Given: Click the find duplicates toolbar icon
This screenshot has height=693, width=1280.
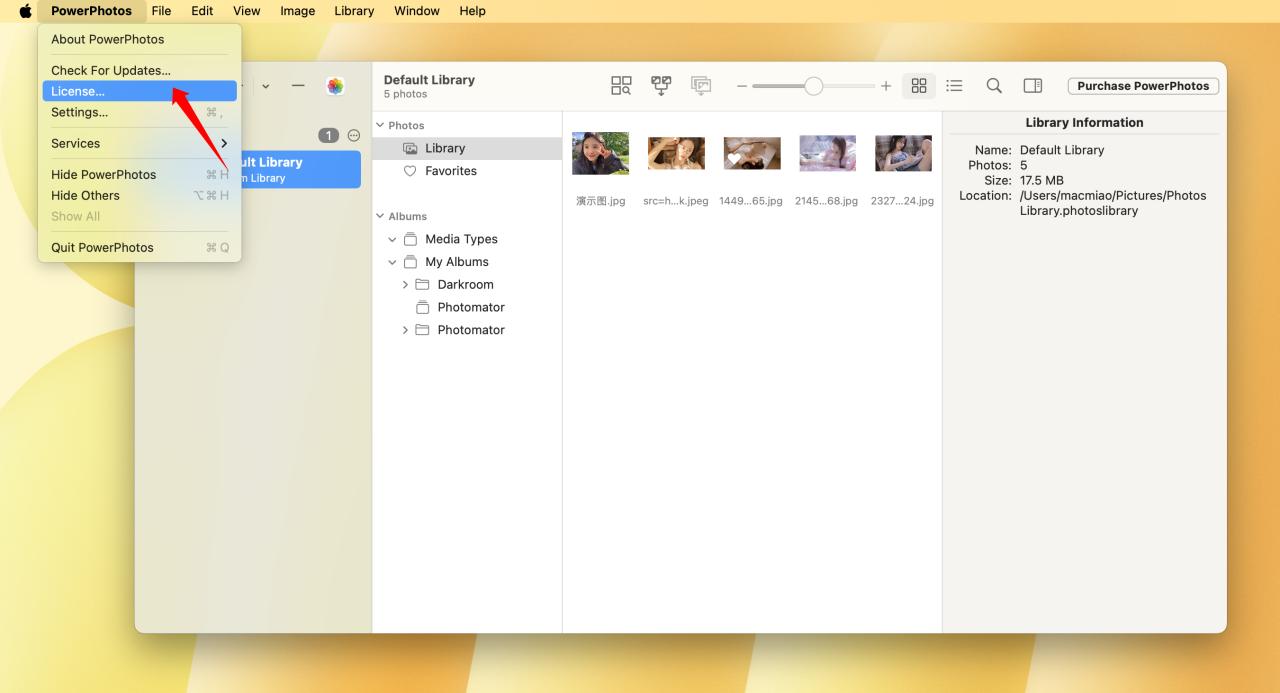Looking at the screenshot, I should 621,86.
